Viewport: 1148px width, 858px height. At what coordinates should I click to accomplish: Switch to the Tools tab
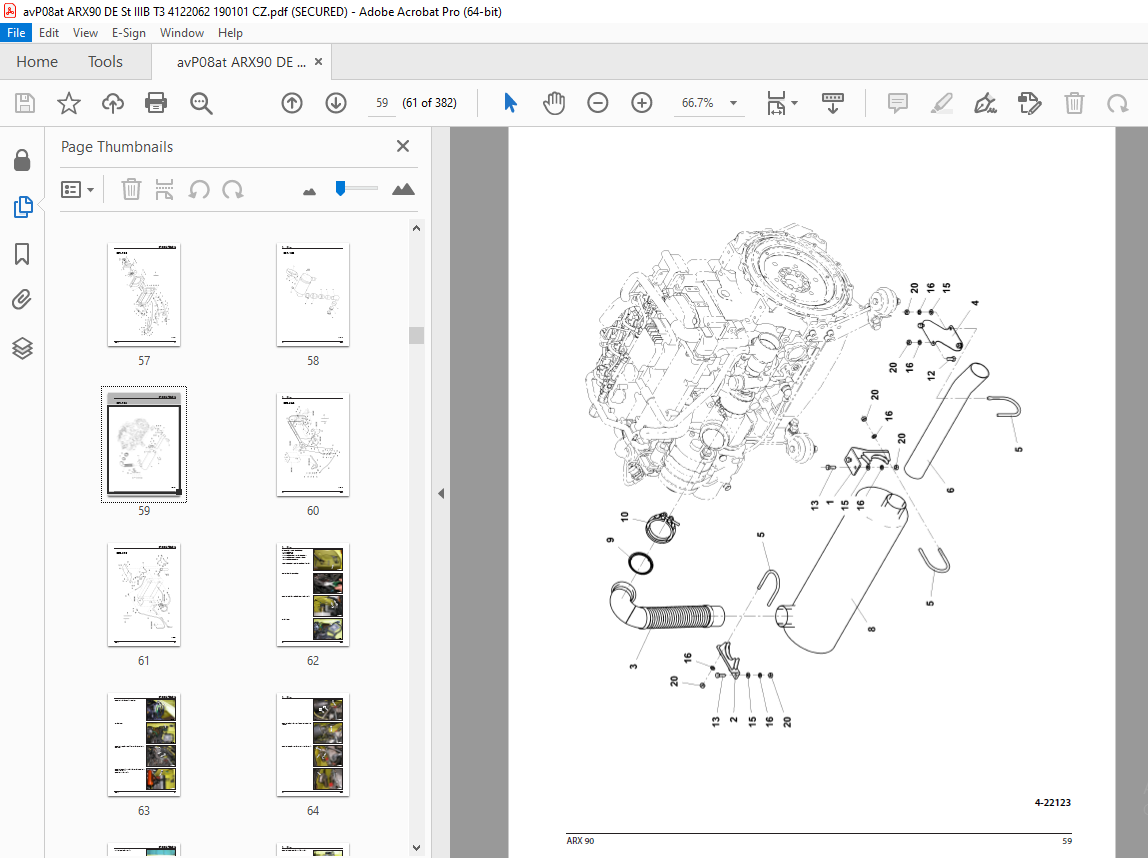[105, 62]
